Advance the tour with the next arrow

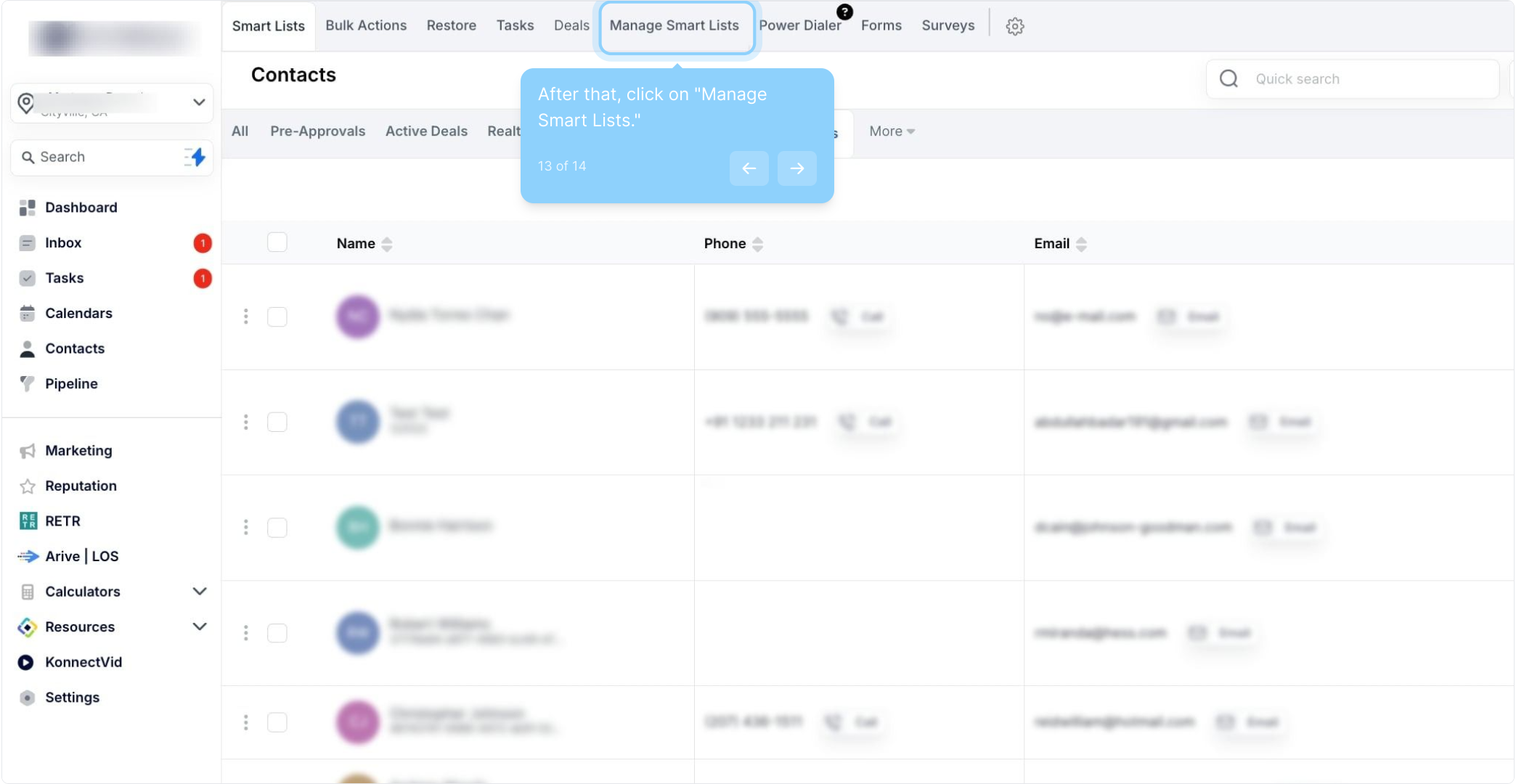[x=796, y=168]
